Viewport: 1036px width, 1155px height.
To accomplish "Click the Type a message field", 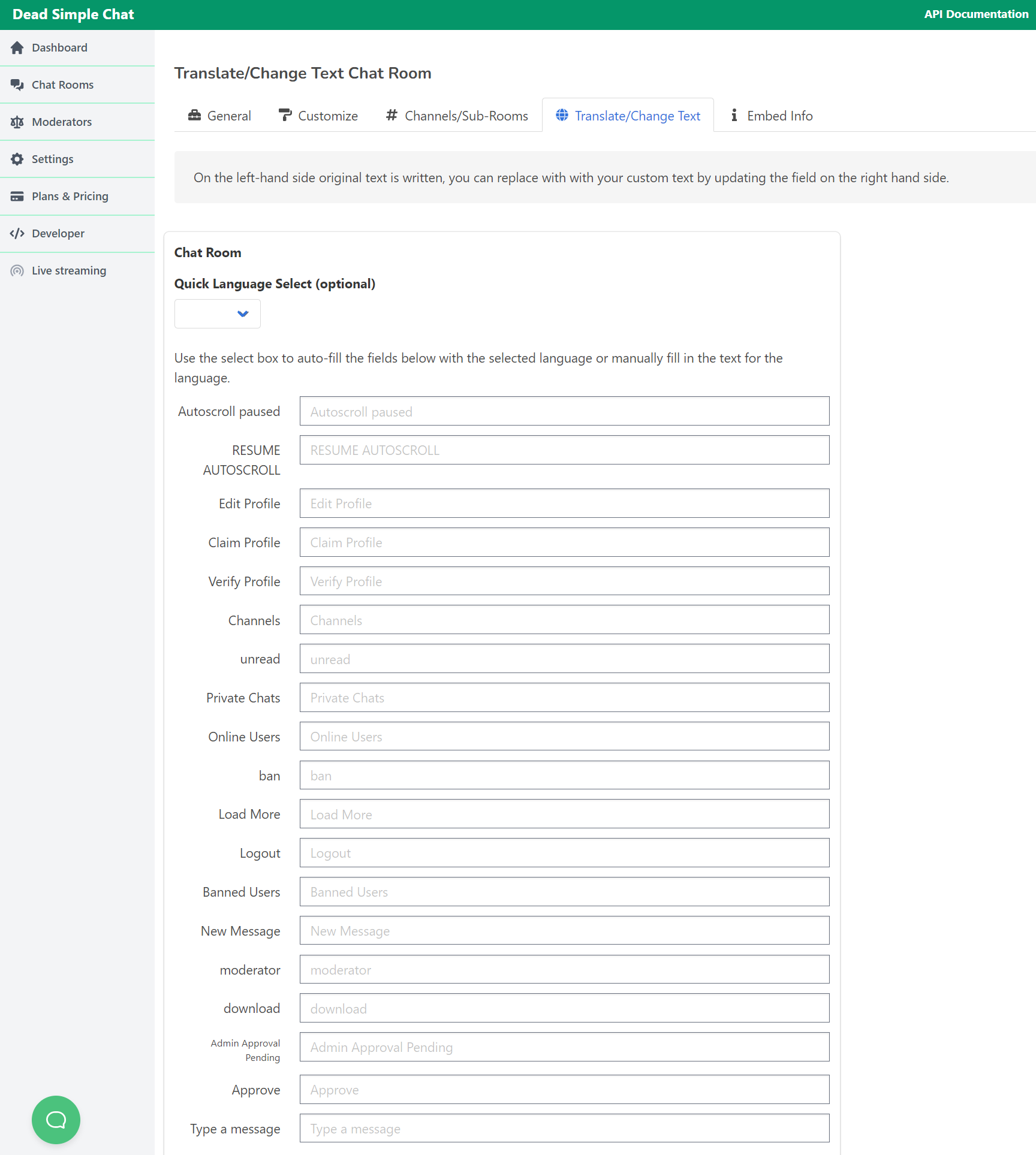I will (564, 1128).
